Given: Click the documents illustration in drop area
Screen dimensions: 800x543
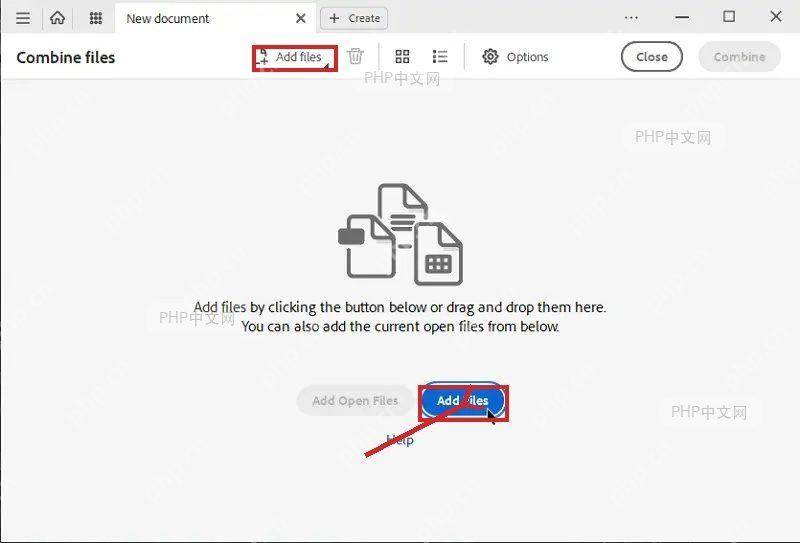Looking at the screenshot, I should (401, 234).
